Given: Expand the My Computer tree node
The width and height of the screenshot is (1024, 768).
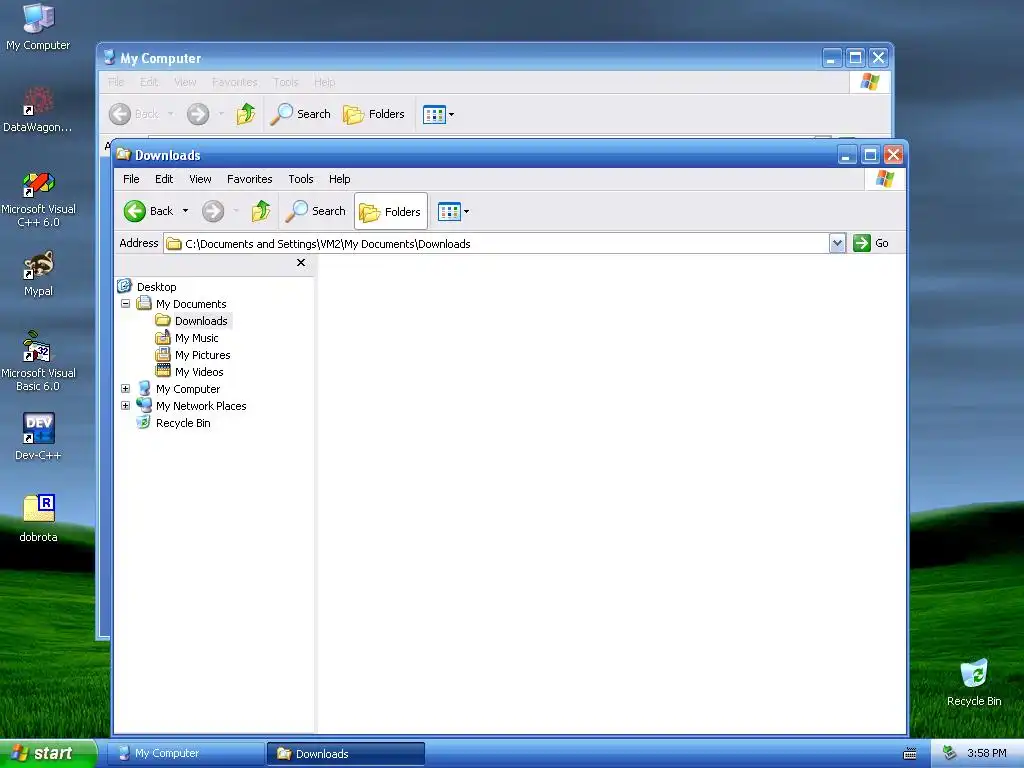Looking at the screenshot, I should coord(125,389).
